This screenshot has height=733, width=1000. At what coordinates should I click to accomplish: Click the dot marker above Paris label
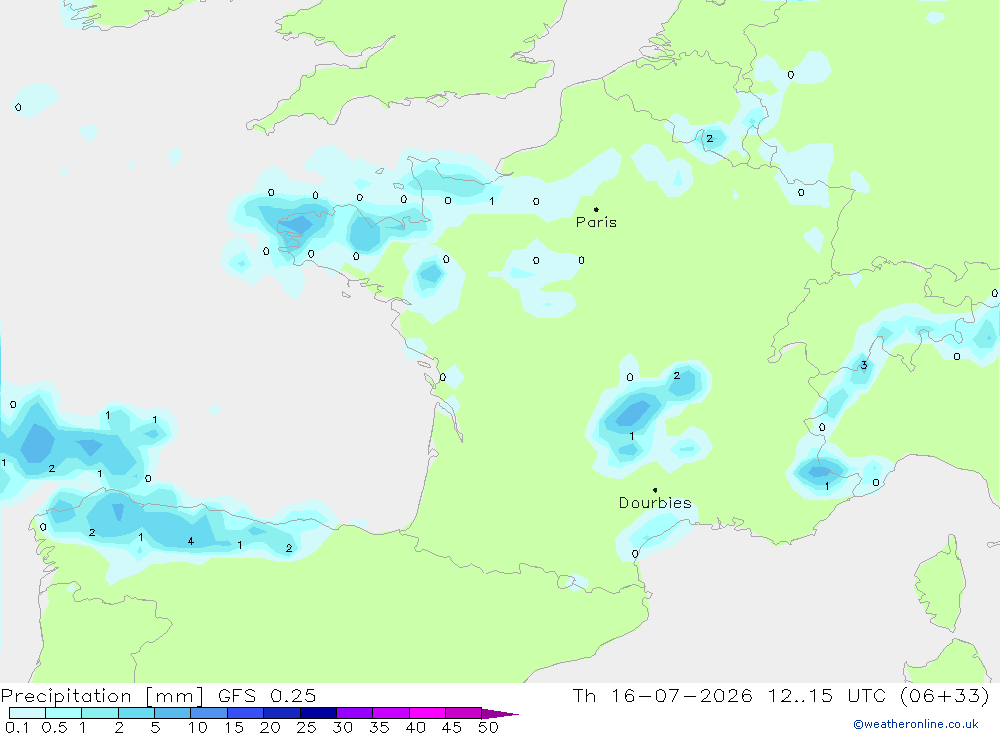tap(596, 209)
